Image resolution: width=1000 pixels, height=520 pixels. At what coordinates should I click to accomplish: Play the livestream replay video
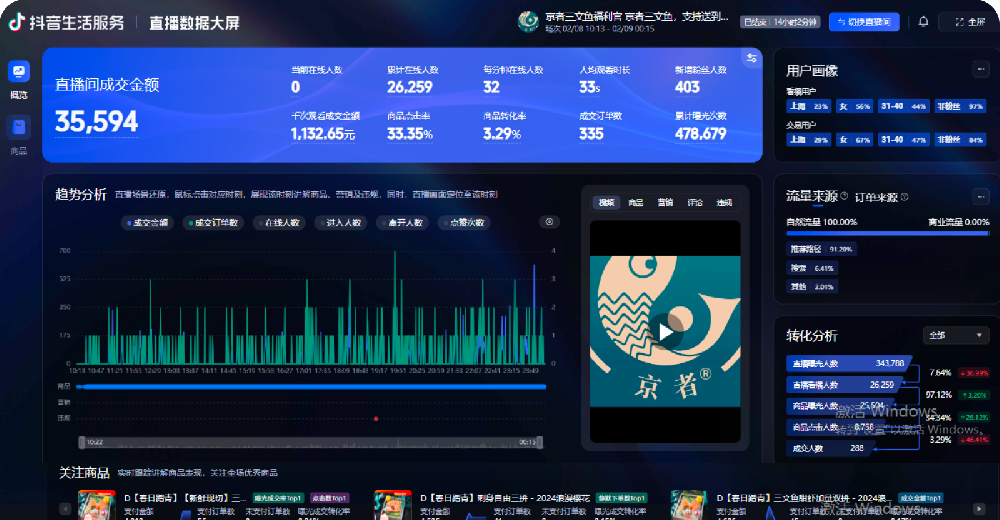[665, 332]
